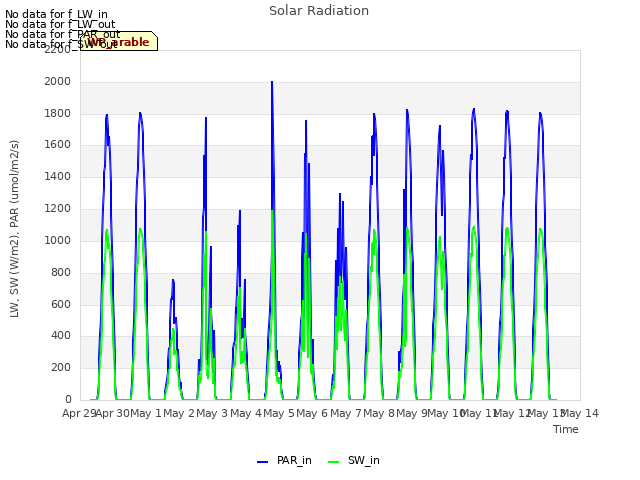Click the 'No data for f_LW_in' message
Screen dimensions: 640x480
[56, 14]
